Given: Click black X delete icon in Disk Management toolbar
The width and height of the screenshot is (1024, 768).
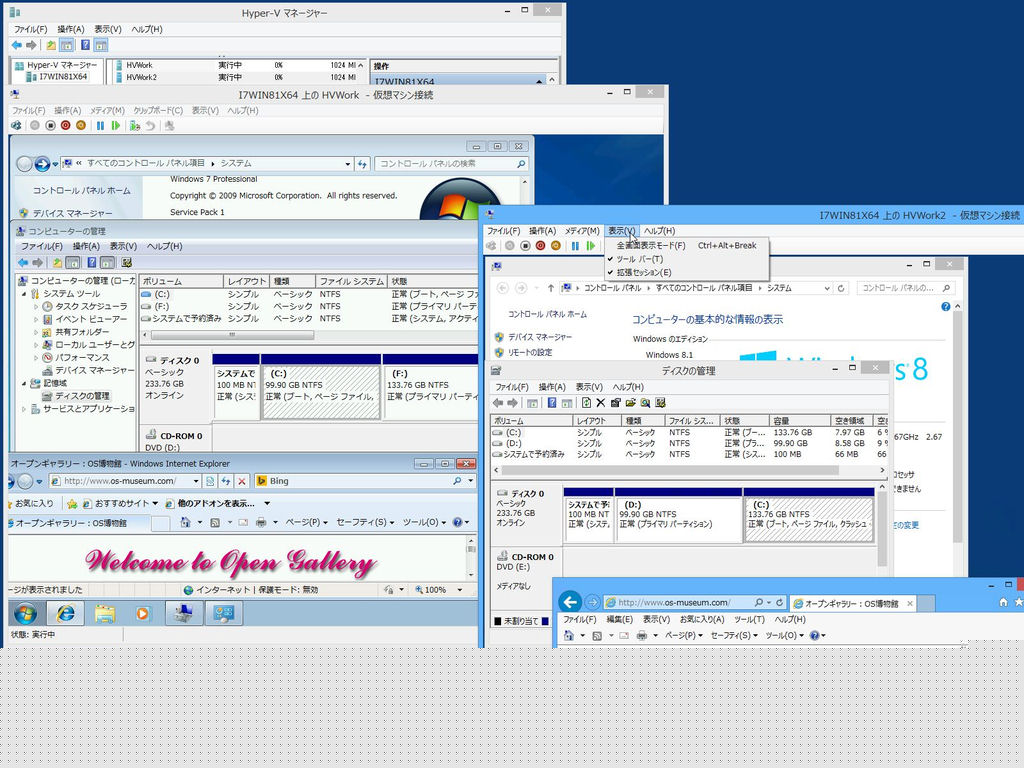Looking at the screenshot, I should click(x=601, y=403).
